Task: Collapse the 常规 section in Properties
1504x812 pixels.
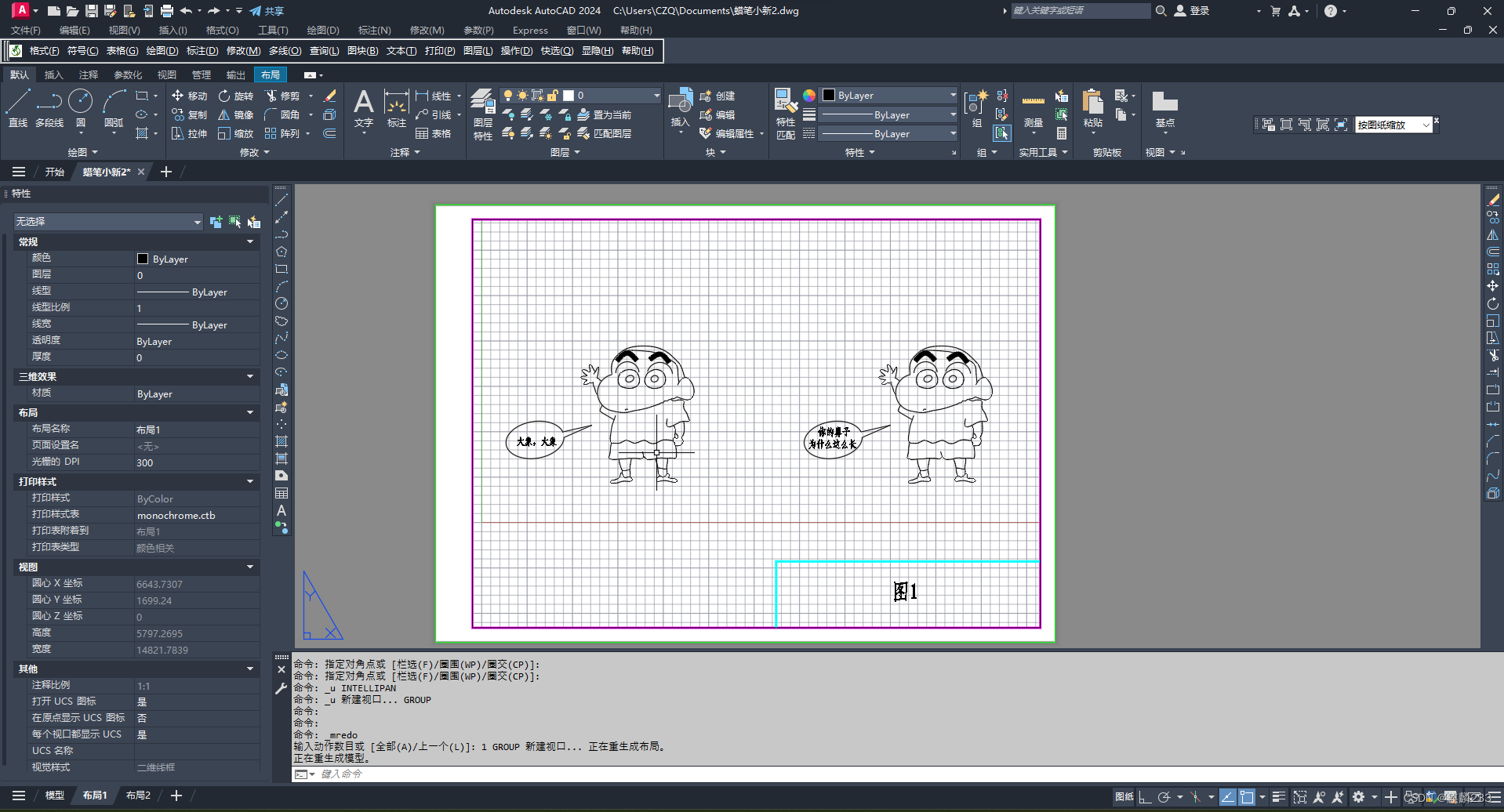Action: (250, 242)
